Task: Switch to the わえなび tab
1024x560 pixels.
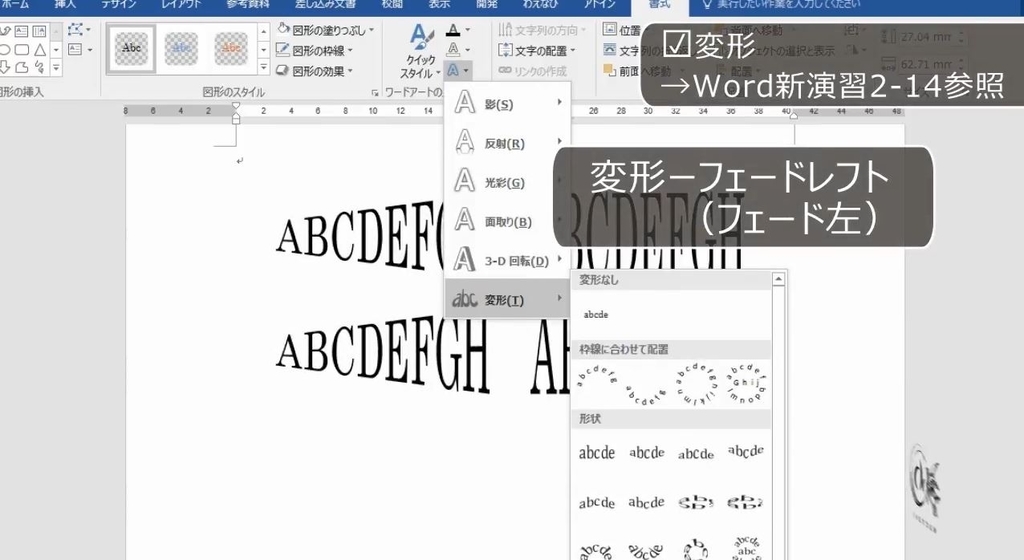Action: [540, 4]
